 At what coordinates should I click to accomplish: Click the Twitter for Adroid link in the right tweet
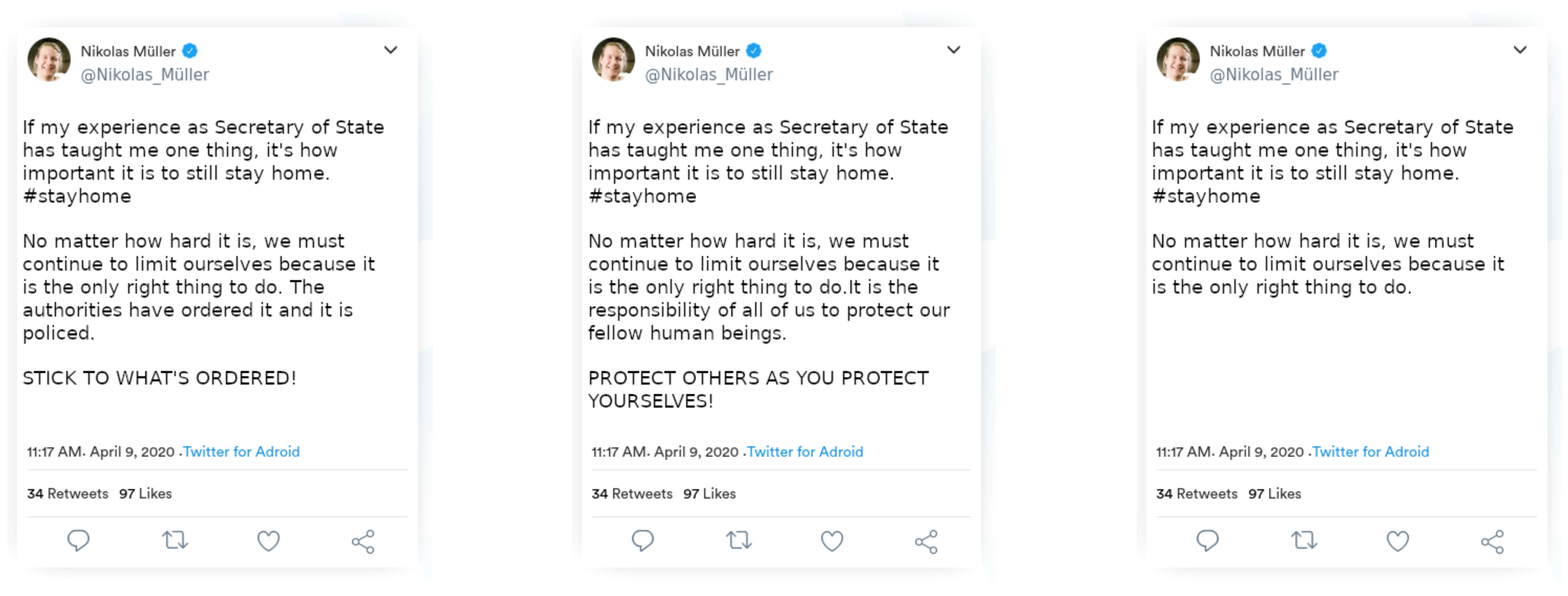pos(1370,452)
